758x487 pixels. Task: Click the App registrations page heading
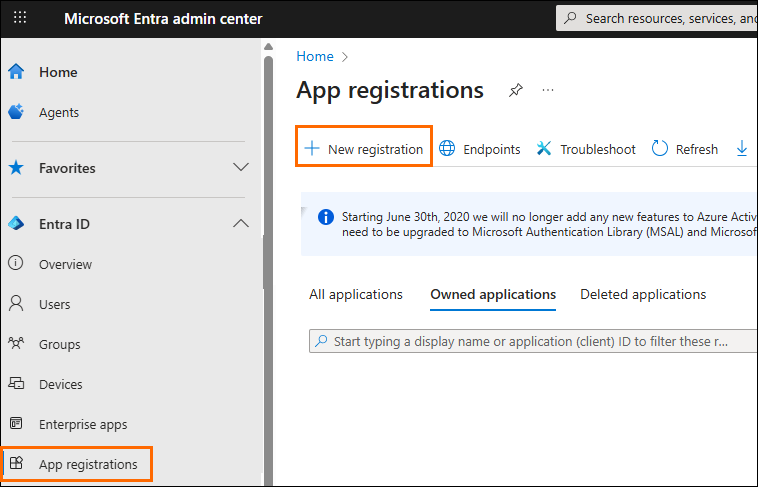click(390, 90)
